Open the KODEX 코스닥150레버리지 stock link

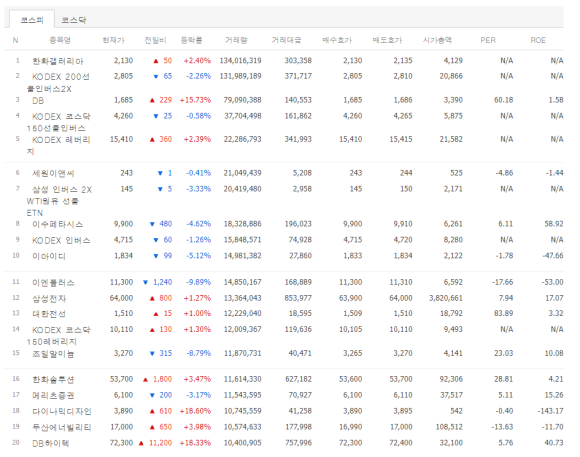59,335
